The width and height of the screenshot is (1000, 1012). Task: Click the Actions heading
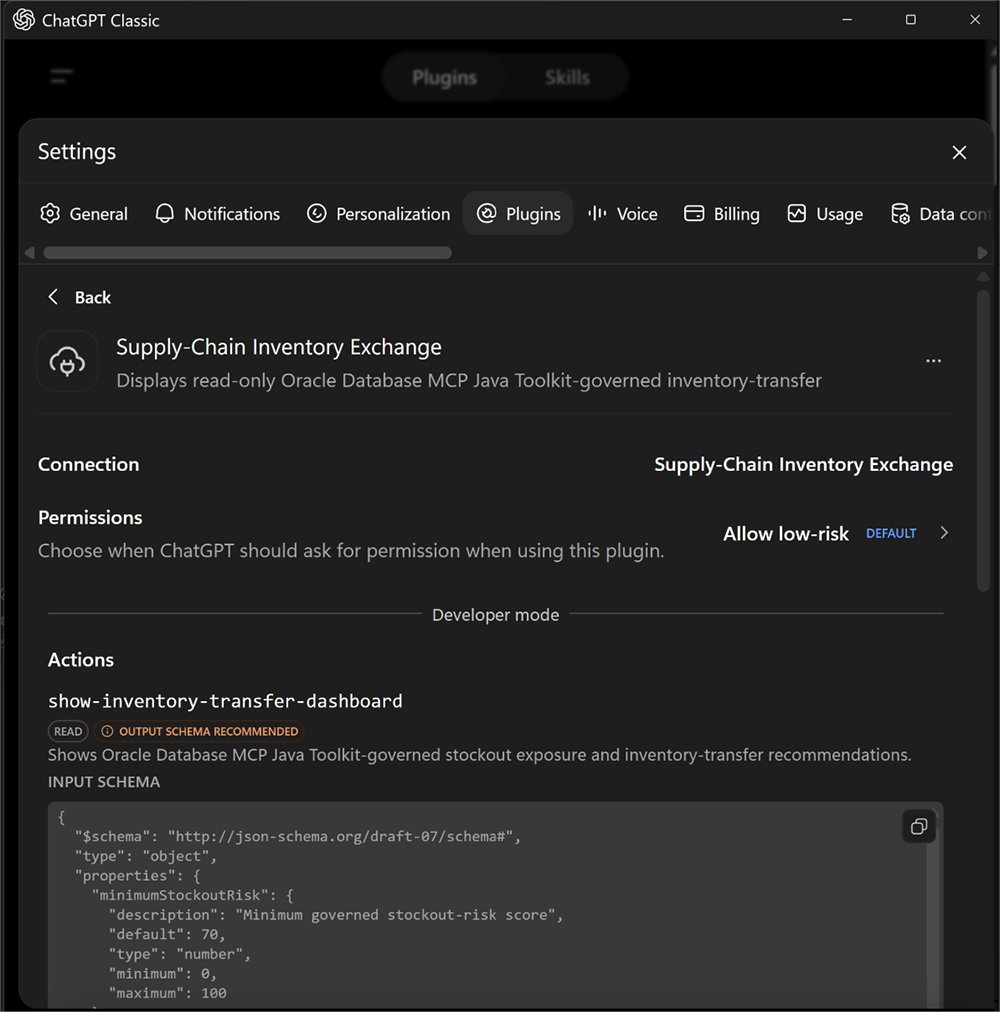[x=81, y=660]
